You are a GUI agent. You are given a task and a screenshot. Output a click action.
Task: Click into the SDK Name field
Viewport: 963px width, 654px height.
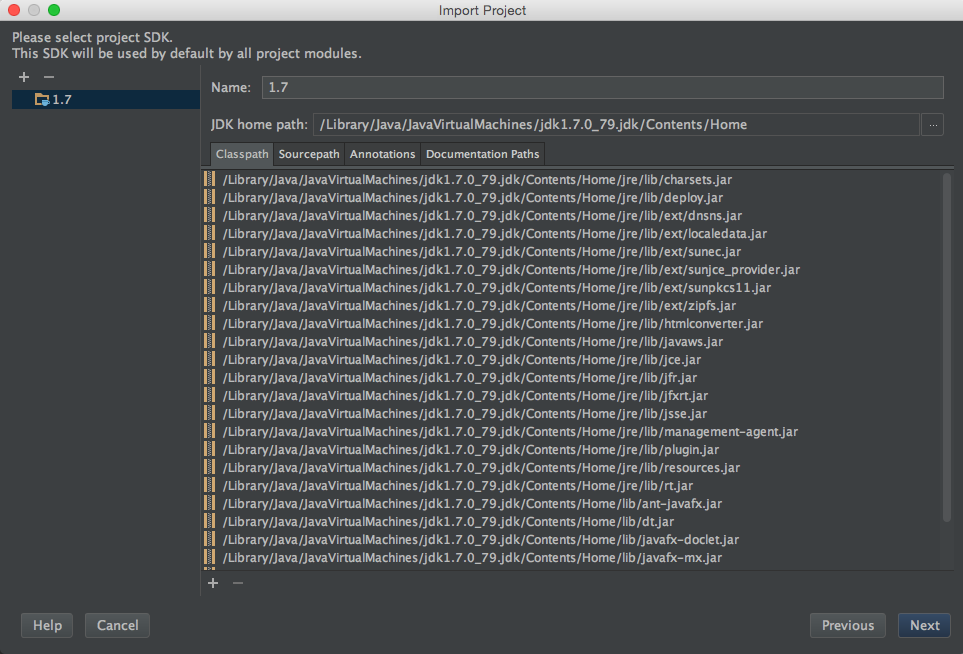(x=602, y=88)
